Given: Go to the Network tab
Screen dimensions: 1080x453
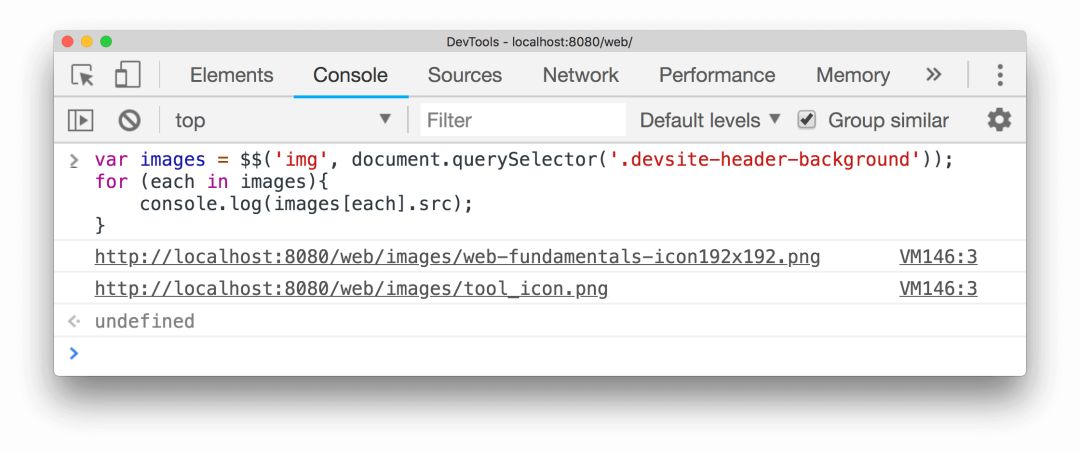Looking at the screenshot, I should (581, 75).
